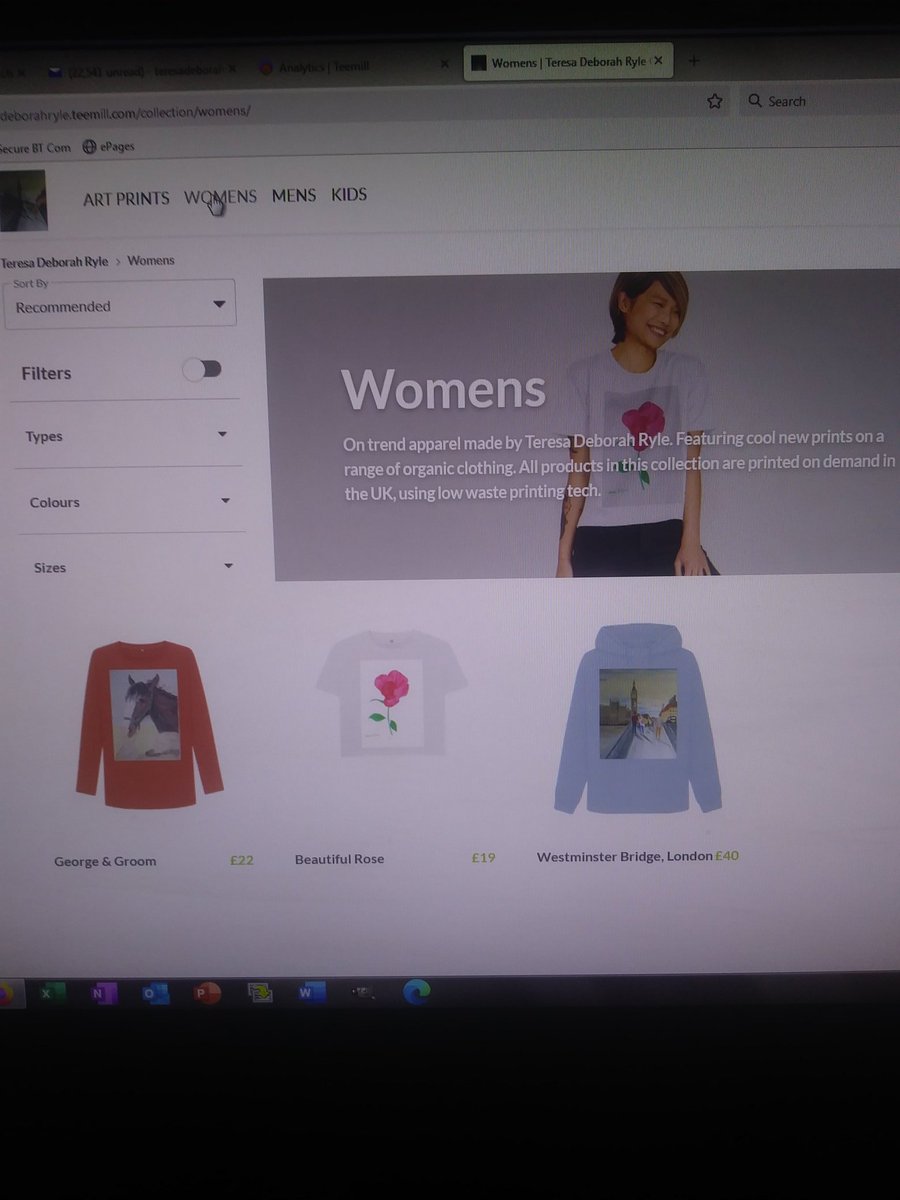Click the £22 price
The width and height of the screenshot is (900, 1200).
[x=242, y=860]
